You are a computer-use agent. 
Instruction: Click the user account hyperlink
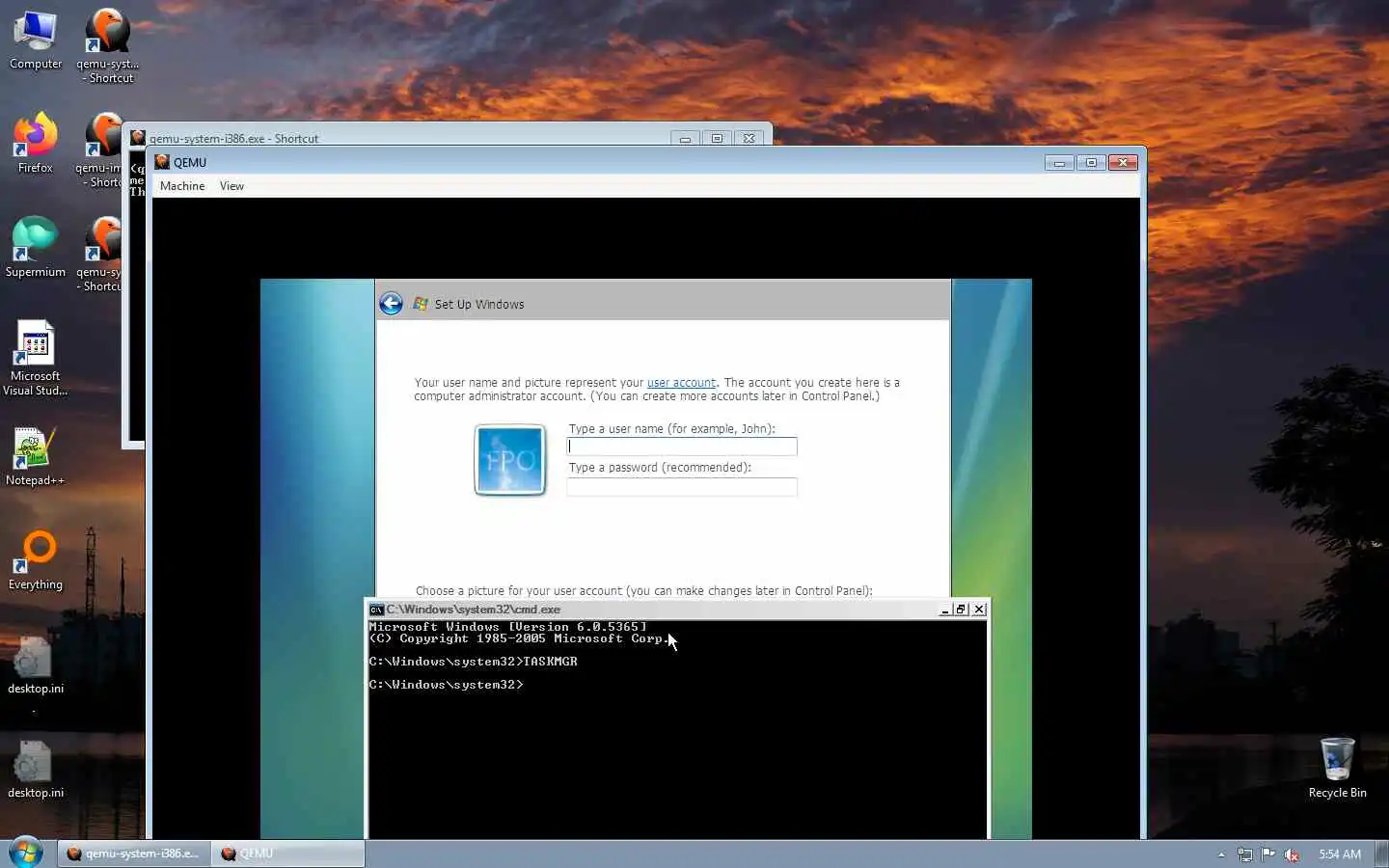point(681,383)
